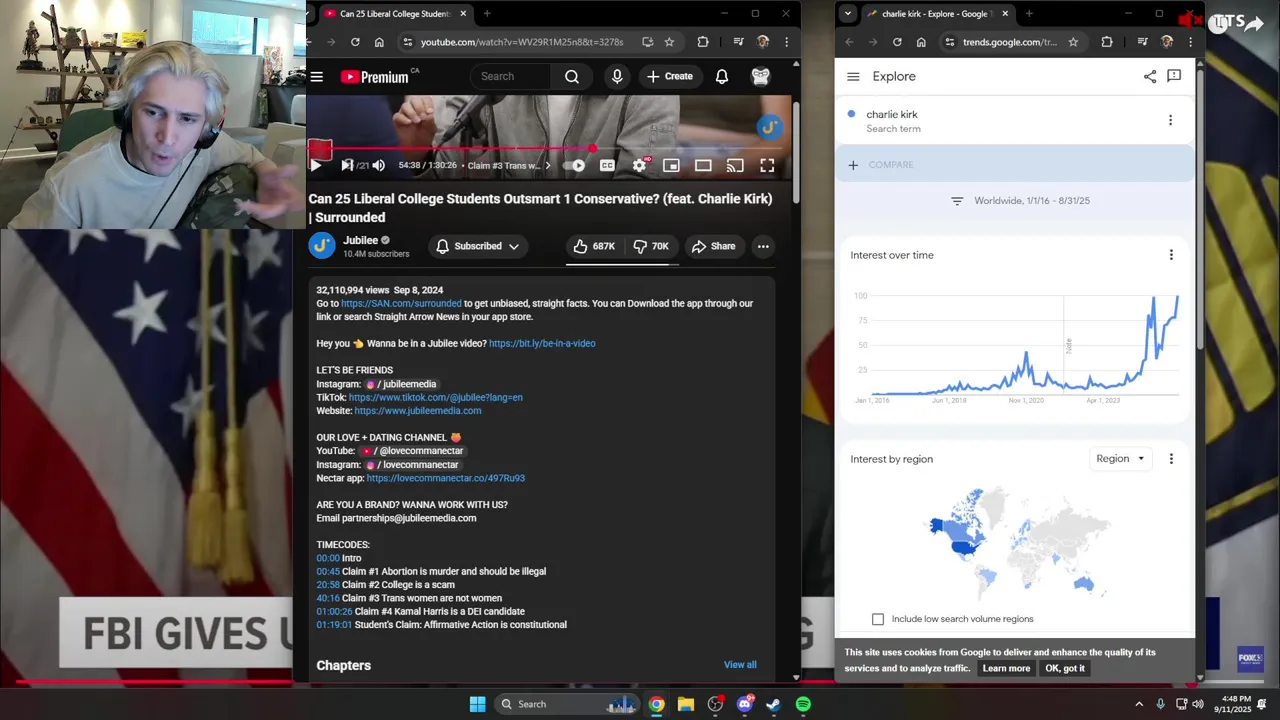1280x720 pixels.
Task: Cast the video to a TV
Action: pyautogui.click(x=735, y=165)
